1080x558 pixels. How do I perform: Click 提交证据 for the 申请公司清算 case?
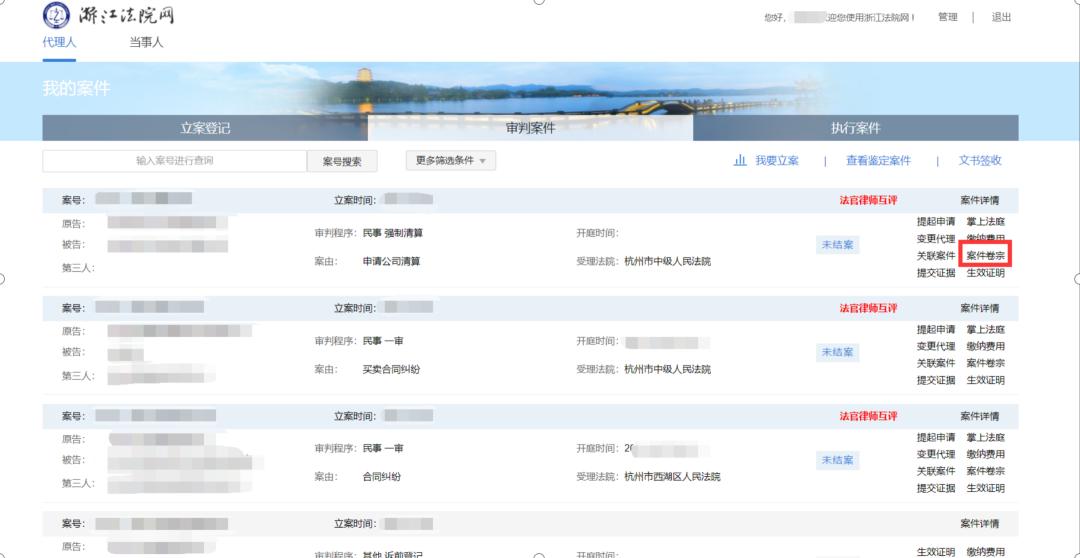(x=935, y=273)
